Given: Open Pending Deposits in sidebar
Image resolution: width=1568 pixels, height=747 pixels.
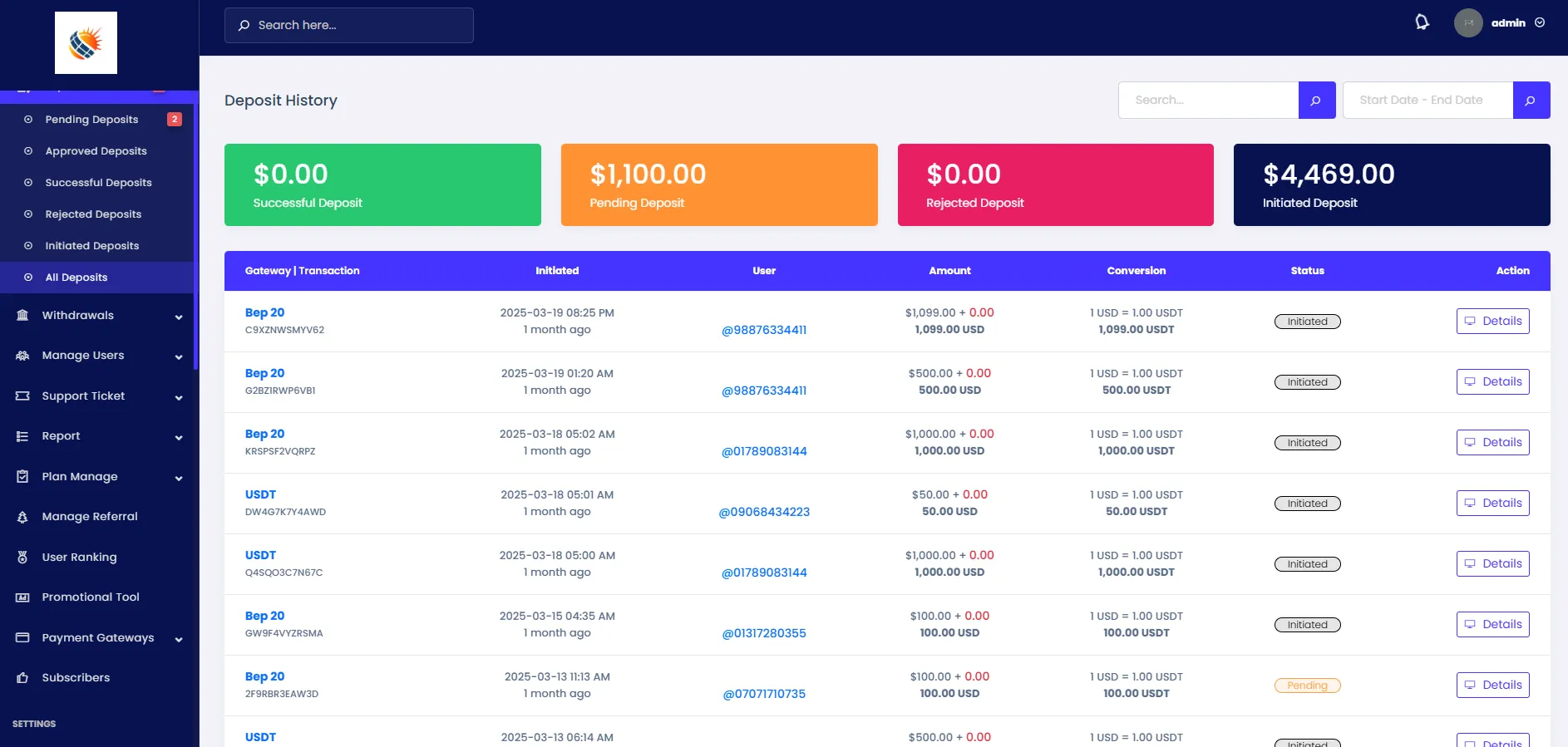Looking at the screenshot, I should [x=91, y=120].
